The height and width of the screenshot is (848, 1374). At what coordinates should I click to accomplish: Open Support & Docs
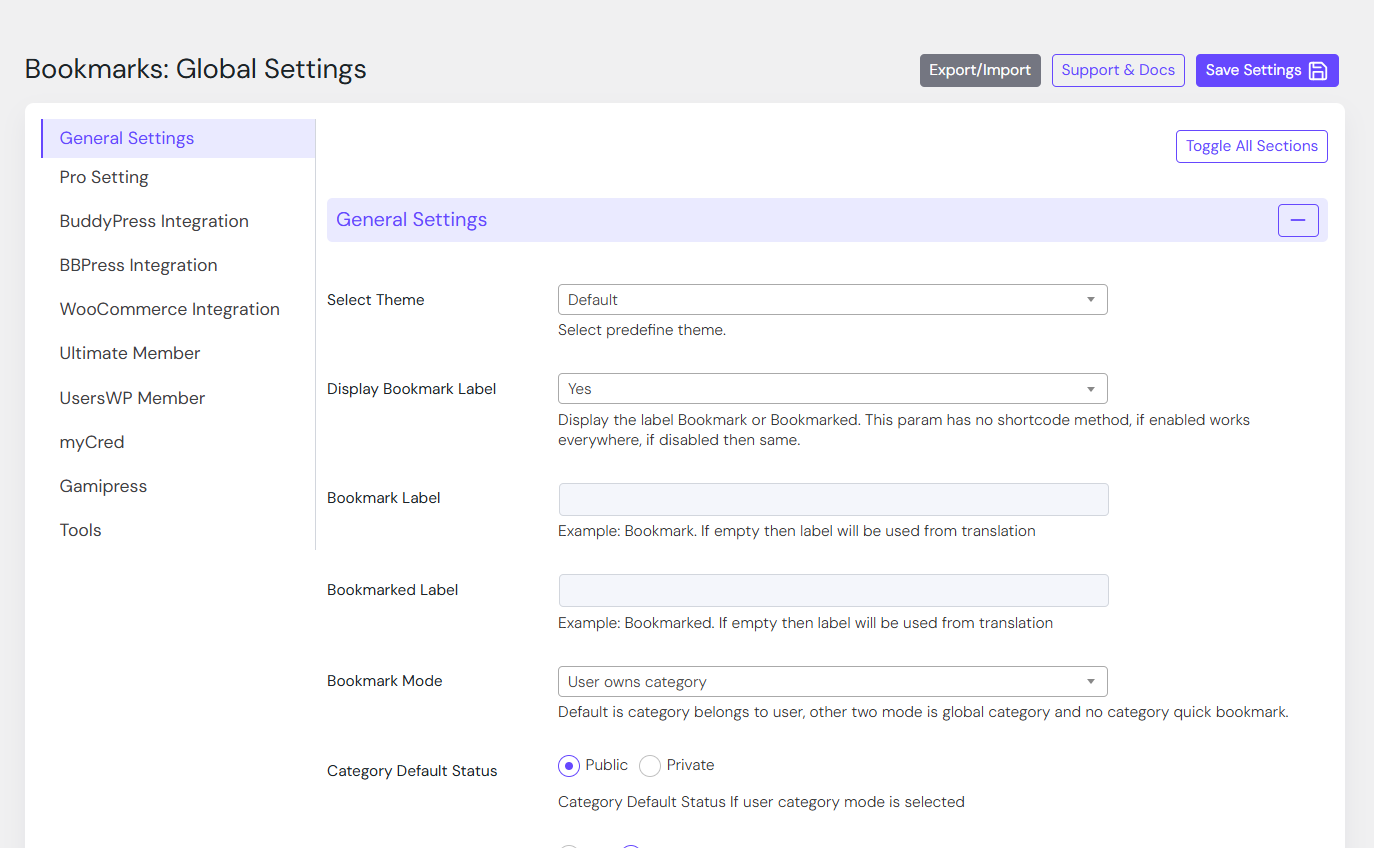1118,70
